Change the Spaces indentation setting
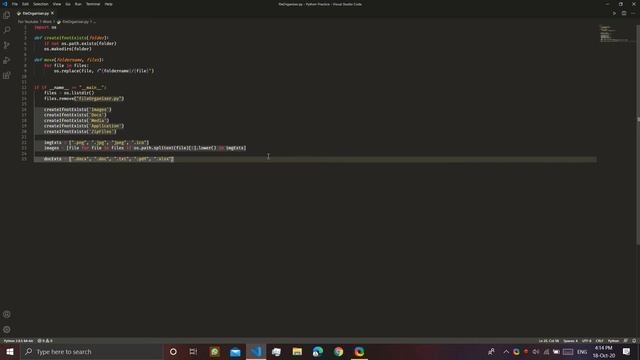 (570, 341)
